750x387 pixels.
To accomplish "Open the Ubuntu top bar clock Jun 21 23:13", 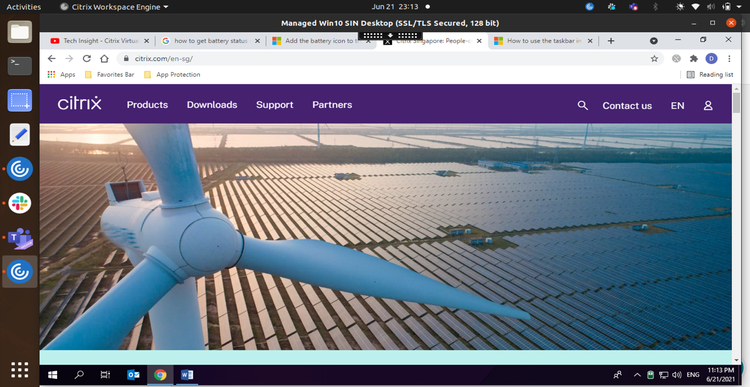I will (395, 7).
